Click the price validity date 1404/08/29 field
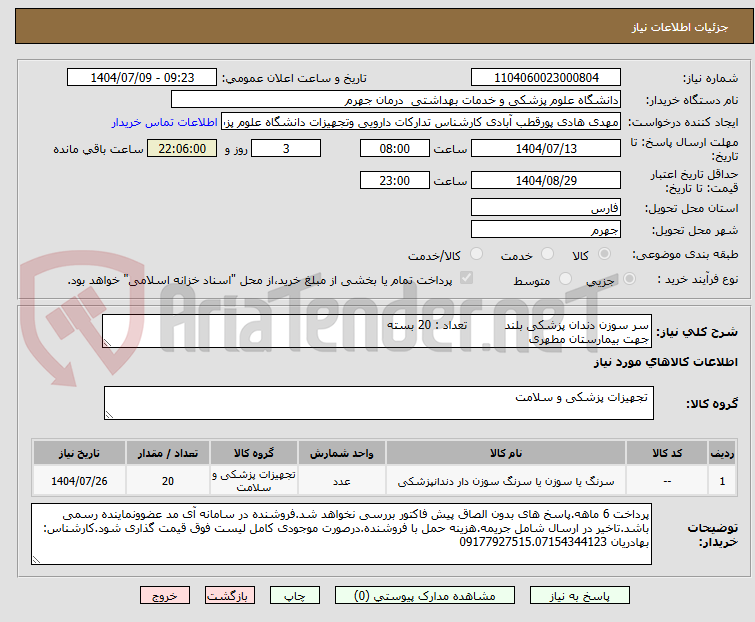The width and height of the screenshot is (755, 622). (546, 181)
